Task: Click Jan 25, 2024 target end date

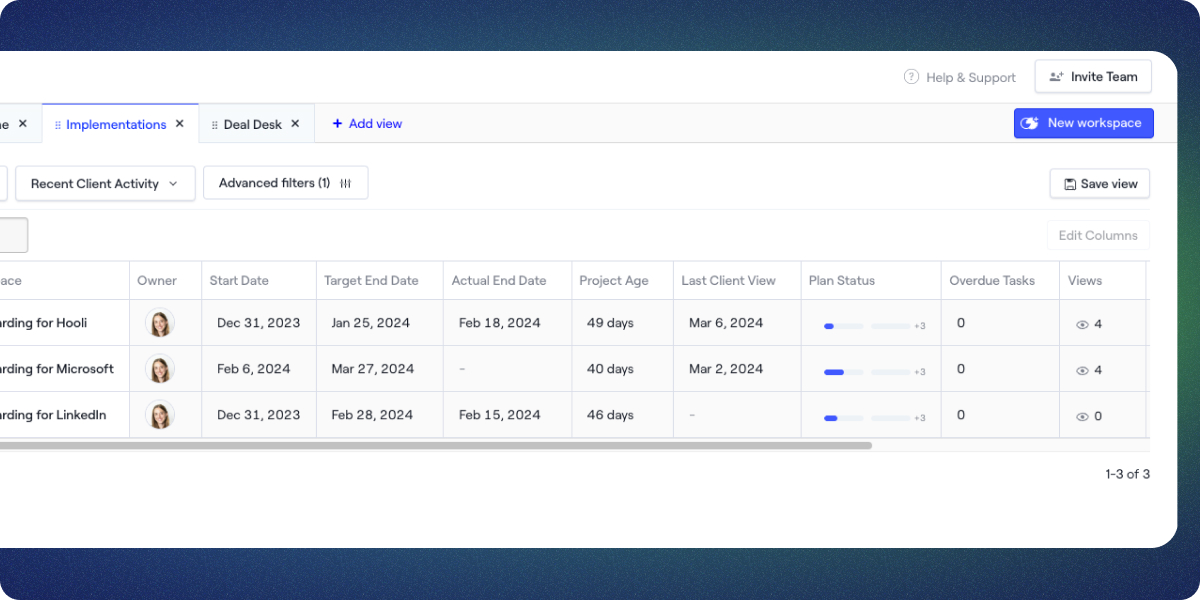Action: coord(371,323)
